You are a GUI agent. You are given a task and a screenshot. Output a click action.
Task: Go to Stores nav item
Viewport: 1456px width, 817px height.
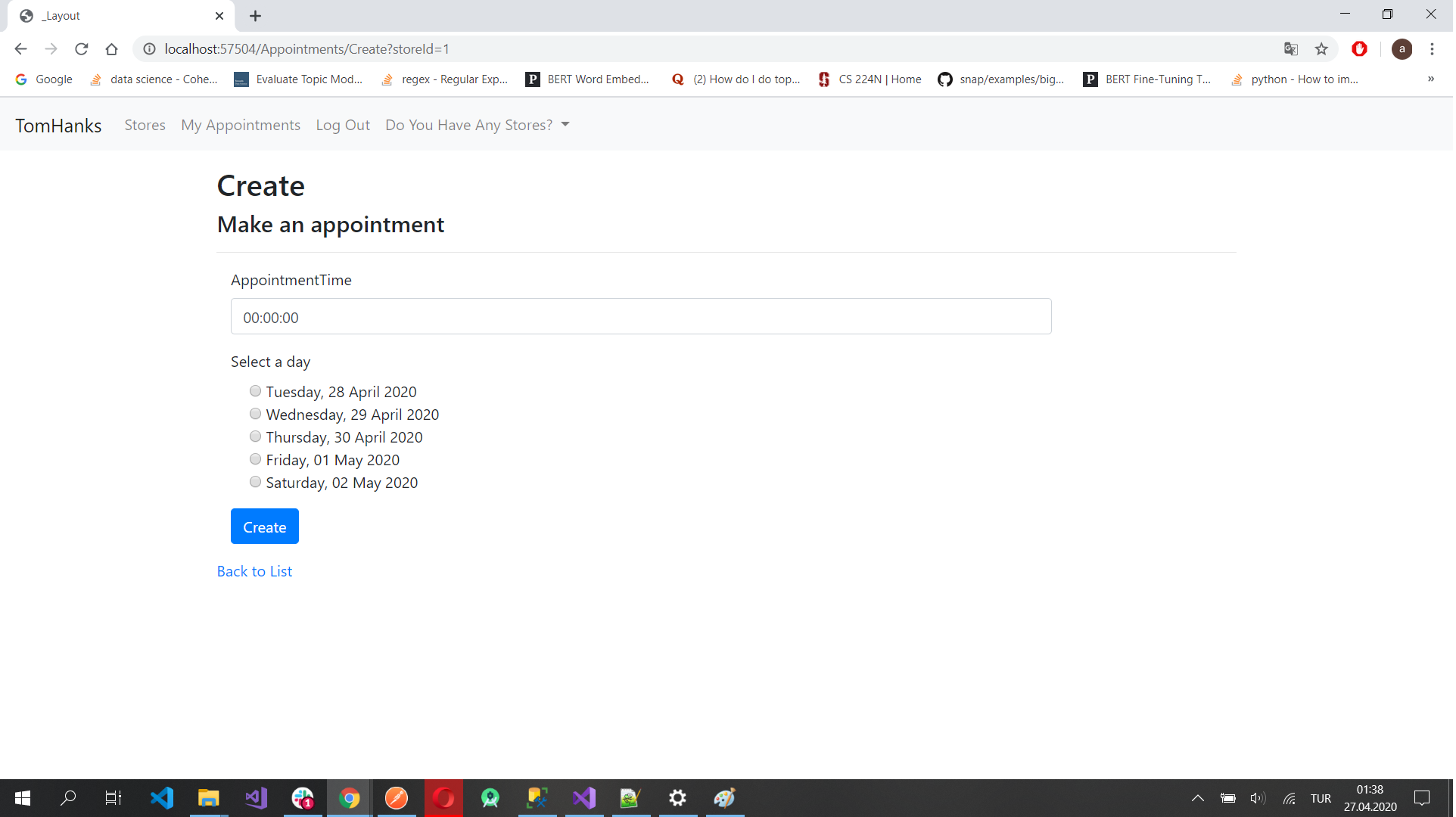[145, 125]
